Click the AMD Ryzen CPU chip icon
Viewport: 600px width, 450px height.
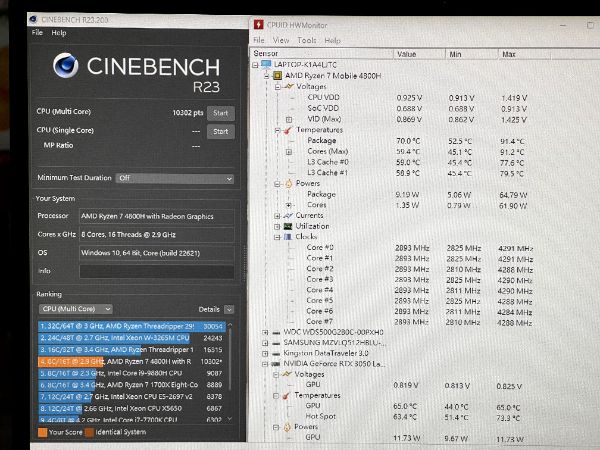tap(277, 76)
